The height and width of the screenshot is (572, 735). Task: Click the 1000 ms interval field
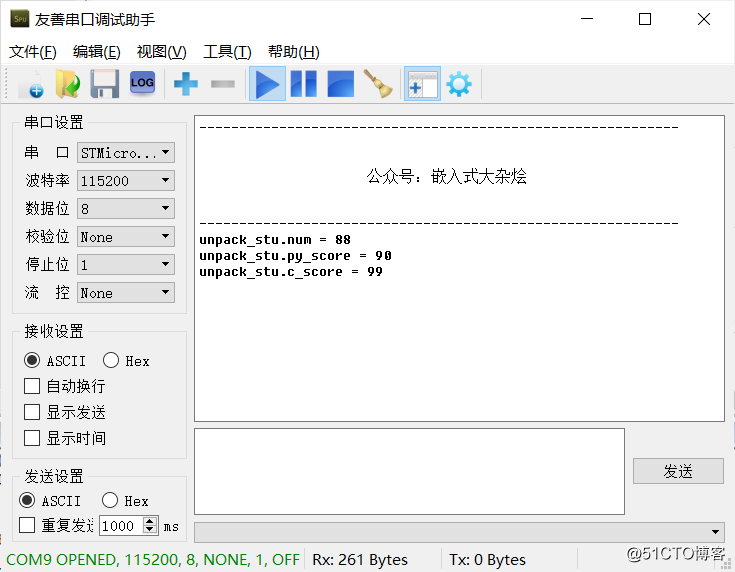click(x=120, y=526)
